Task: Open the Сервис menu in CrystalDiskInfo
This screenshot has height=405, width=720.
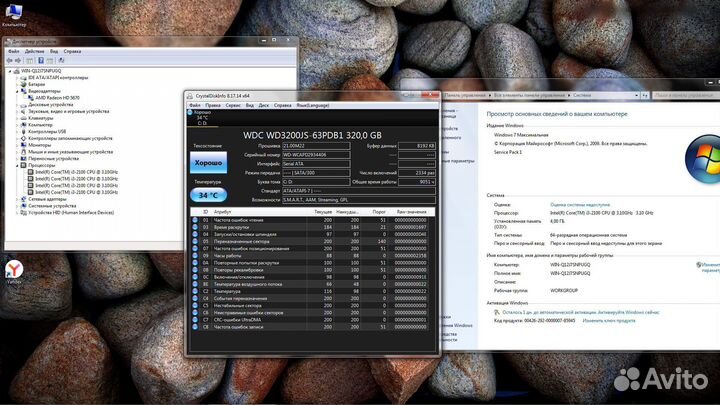Action: (x=232, y=105)
